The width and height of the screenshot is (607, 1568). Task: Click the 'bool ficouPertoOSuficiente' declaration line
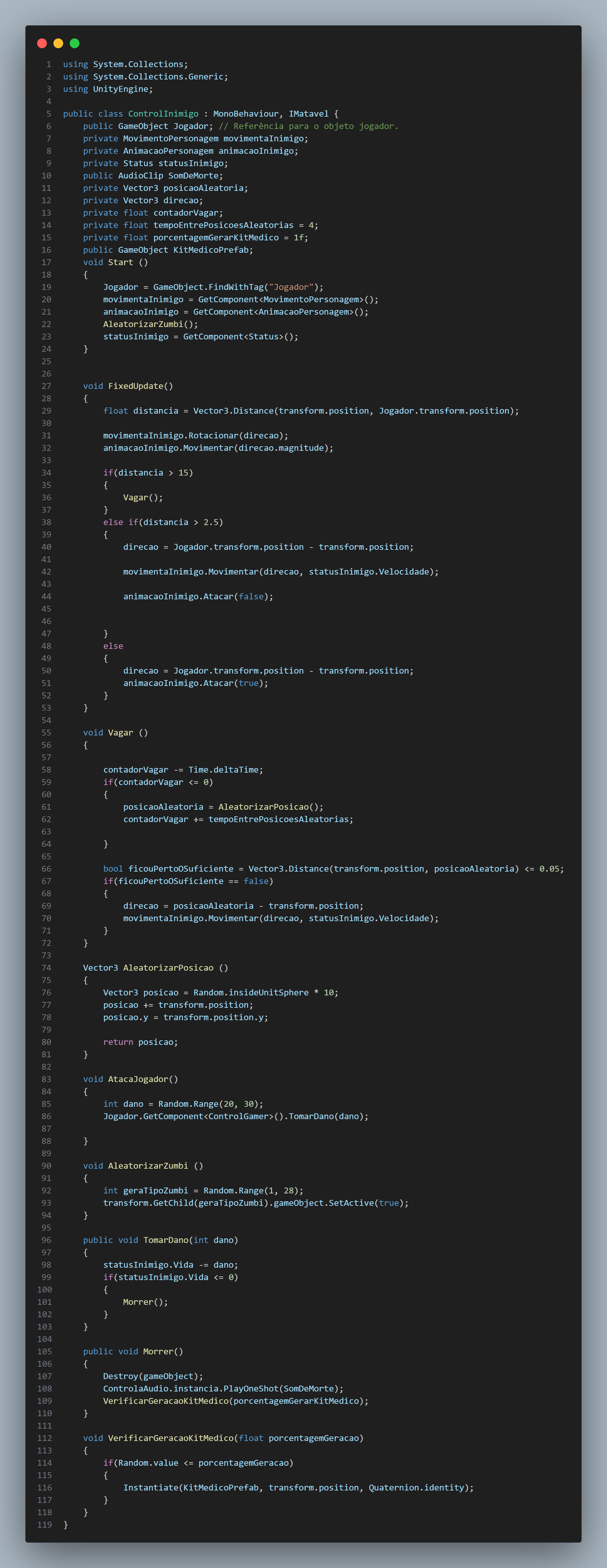pos(334,869)
